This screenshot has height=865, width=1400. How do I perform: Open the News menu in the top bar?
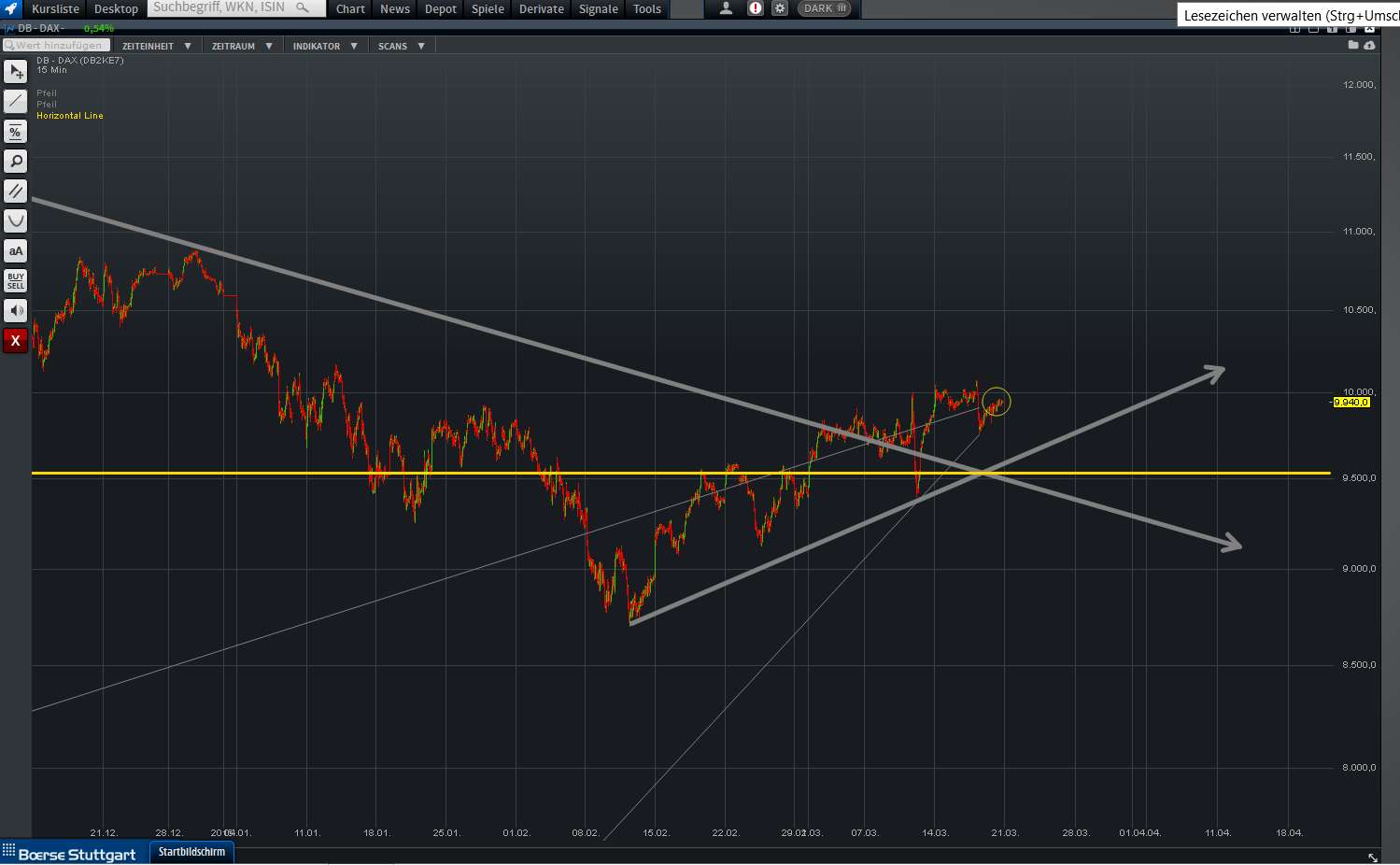[394, 9]
